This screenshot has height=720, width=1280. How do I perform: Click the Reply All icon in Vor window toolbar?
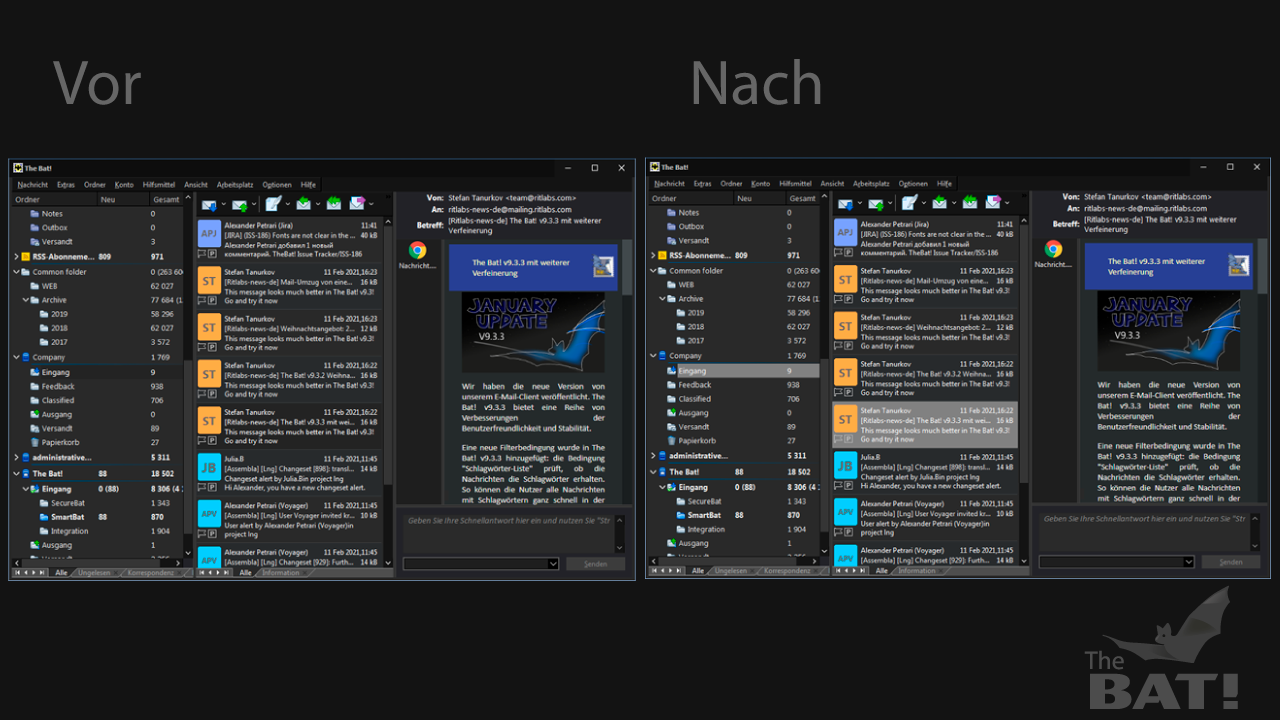point(333,203)
